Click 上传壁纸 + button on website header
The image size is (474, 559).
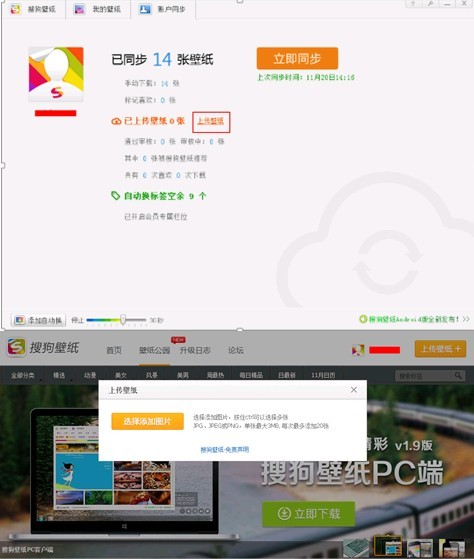tap(440, 349)
